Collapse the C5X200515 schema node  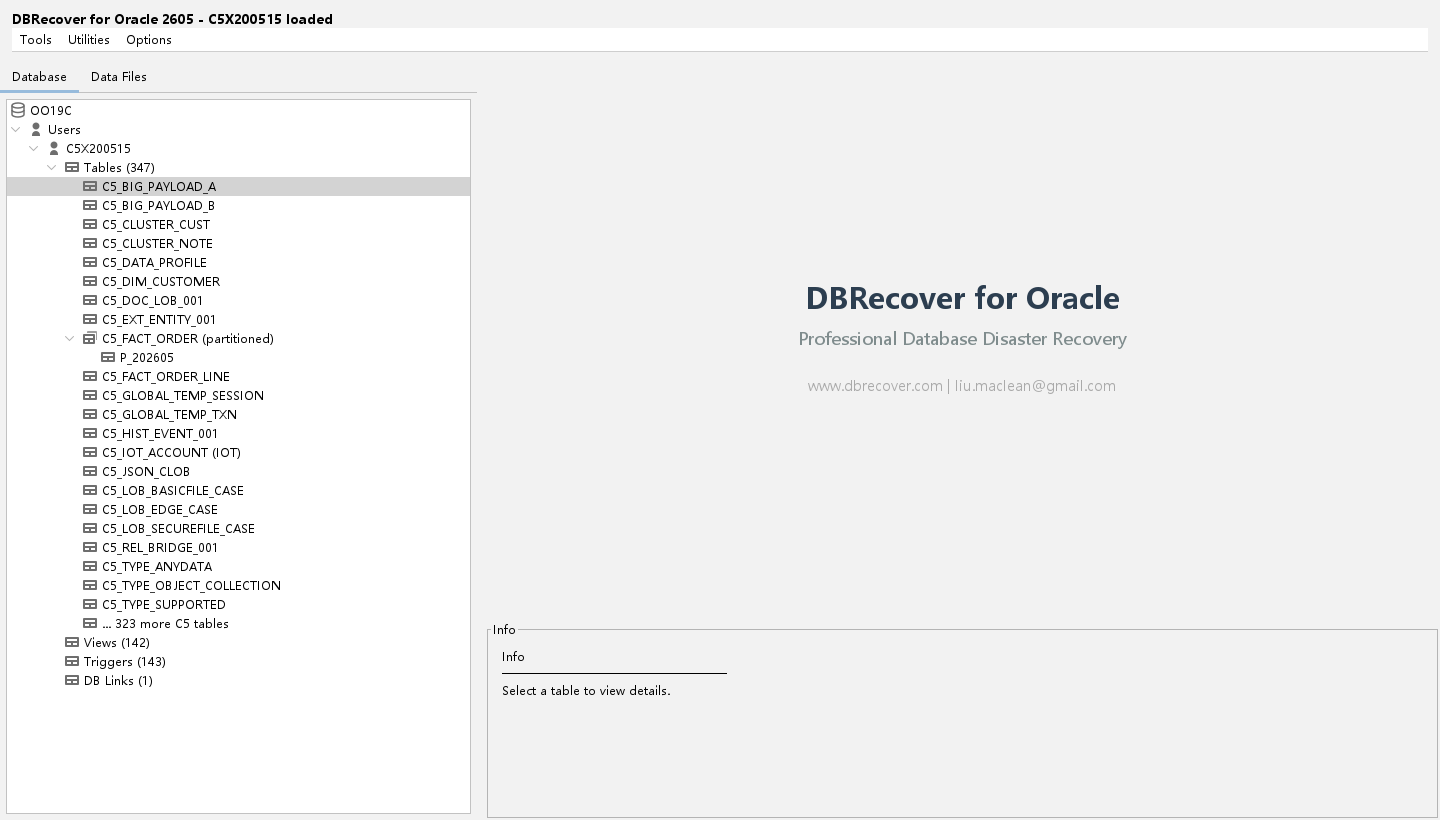34,149
